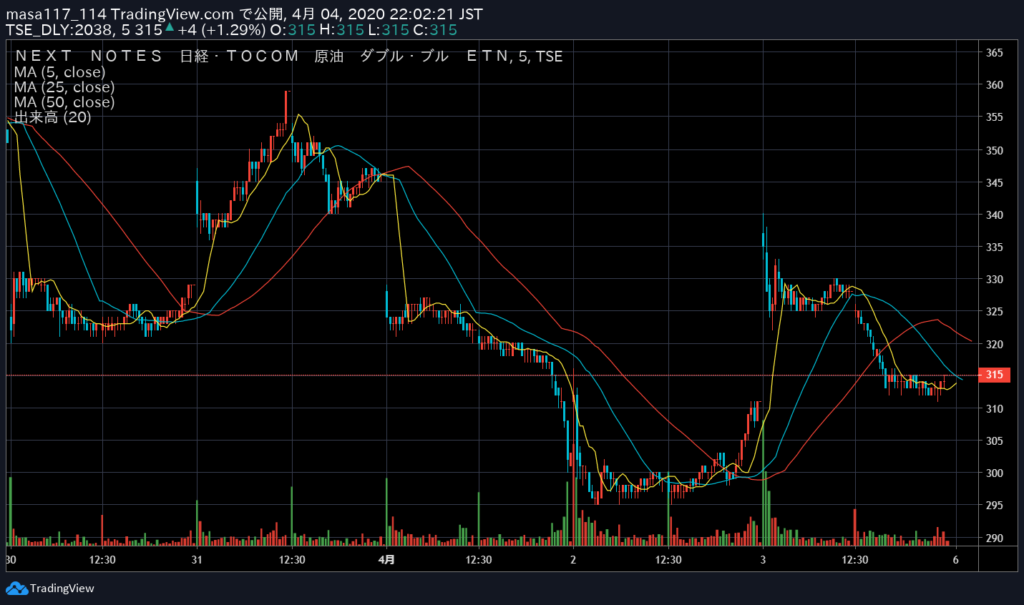Click the 2 date label on time axis

[573, 560]
